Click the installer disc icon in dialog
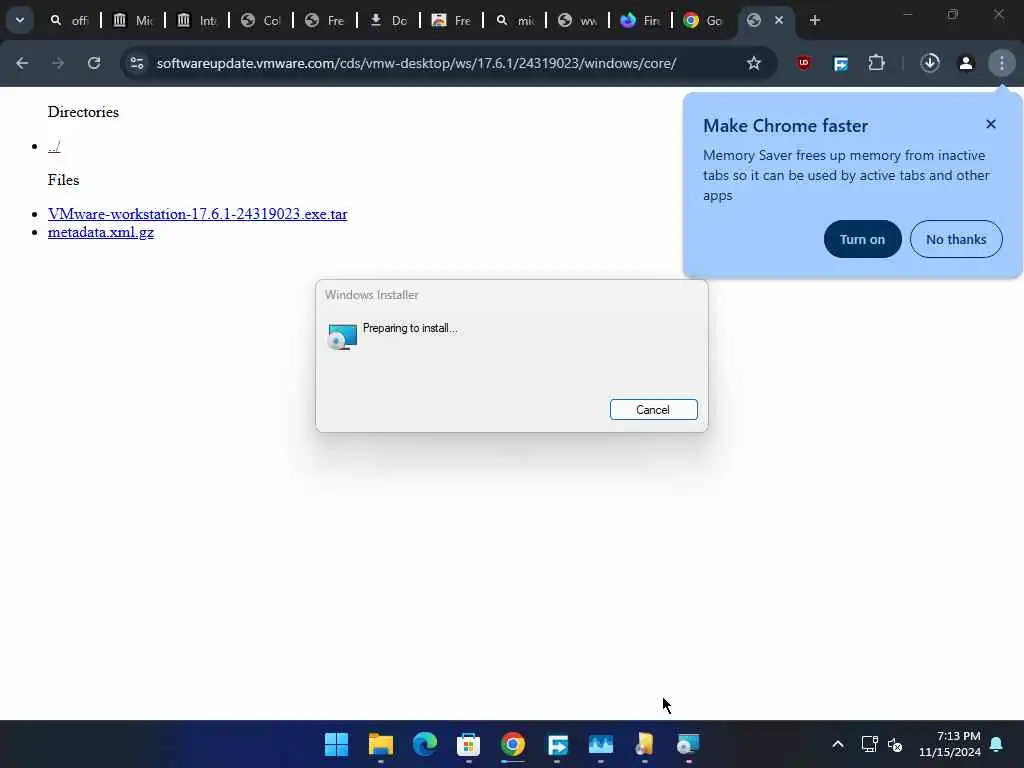 tap(342, 336)
